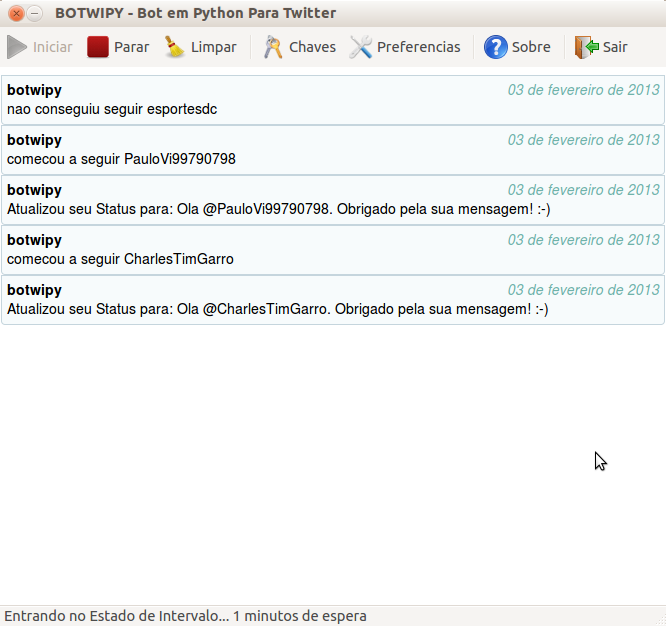Click the date on the esportesdc entry
666x626 pixels.
click(x=584, y=90)
